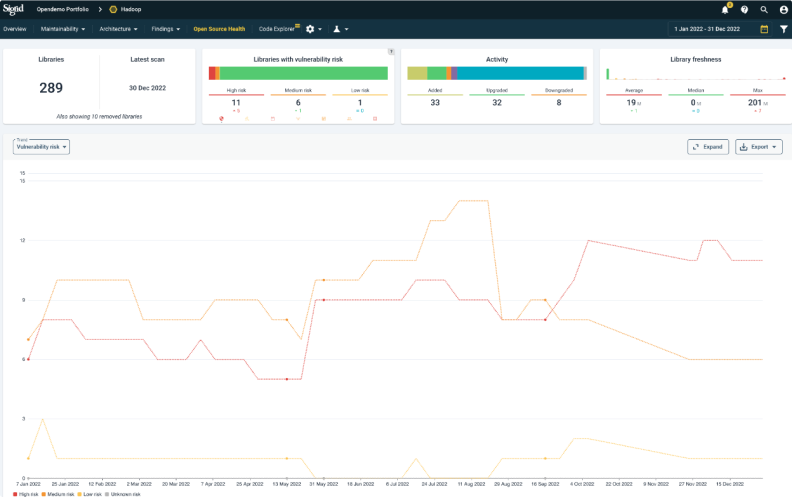The width and height of the screenshot is (792, 497).
Task: Click the Medium risk count 6
Action: pos(298,103)
